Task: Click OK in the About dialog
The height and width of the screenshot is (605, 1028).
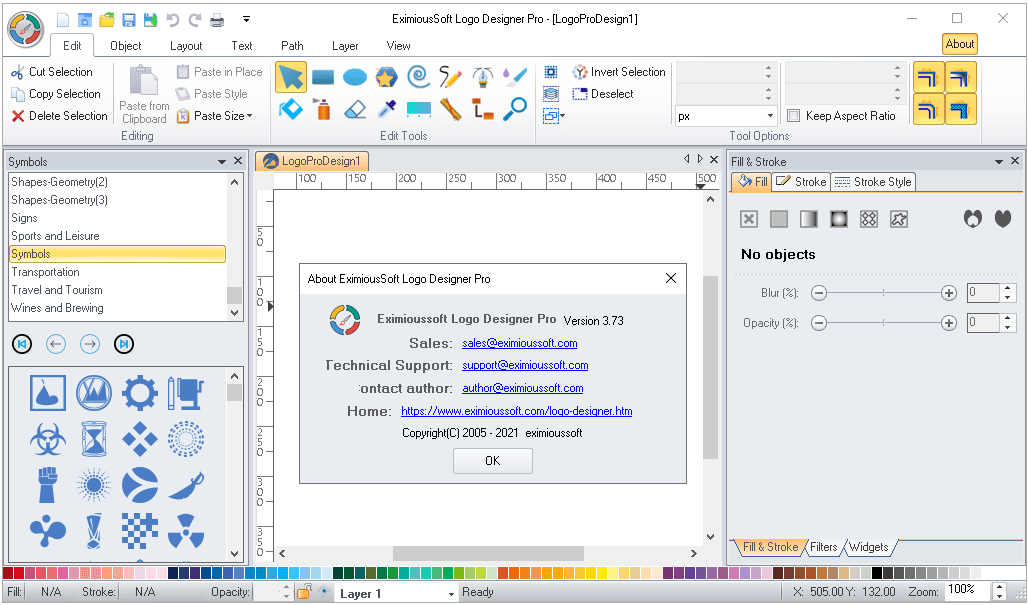Action: [x=492, y=461]
